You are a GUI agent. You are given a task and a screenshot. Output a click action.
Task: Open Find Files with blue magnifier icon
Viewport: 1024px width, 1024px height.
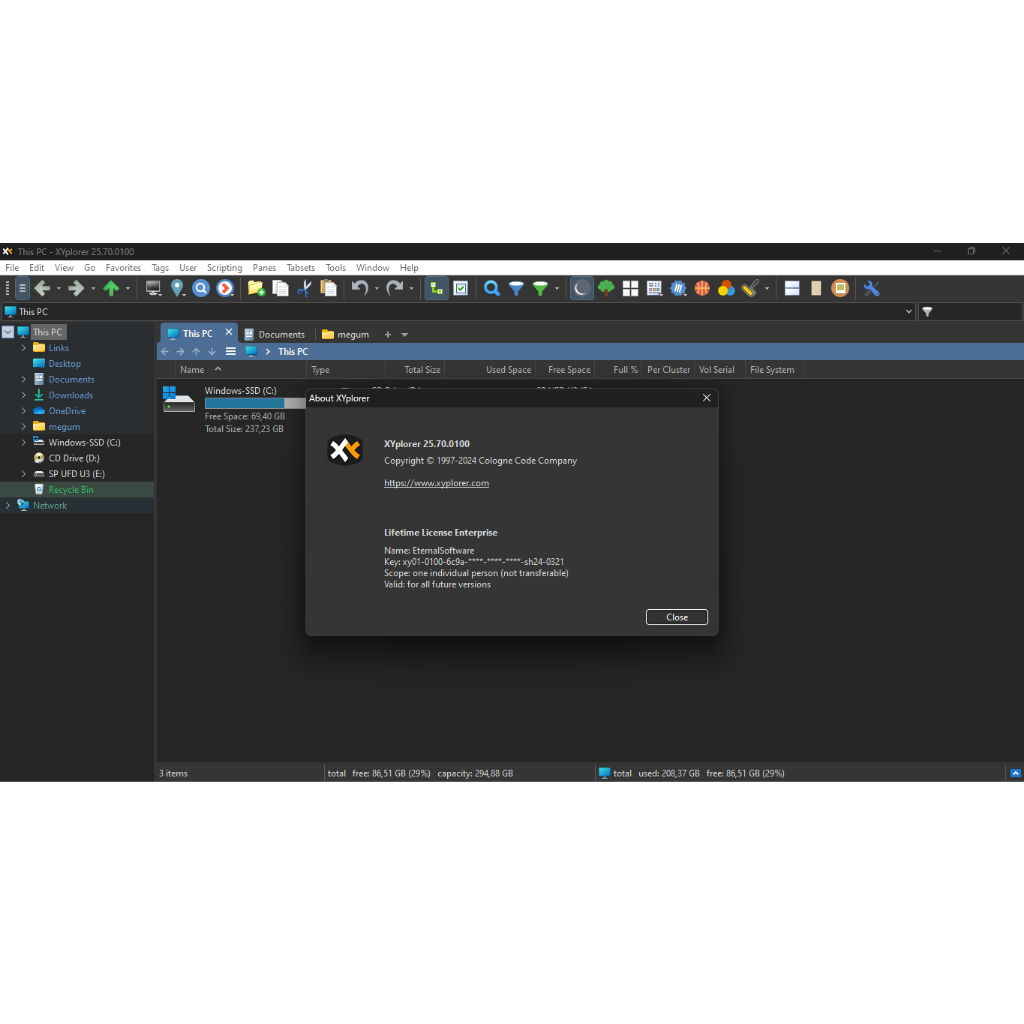pos(492,289)
